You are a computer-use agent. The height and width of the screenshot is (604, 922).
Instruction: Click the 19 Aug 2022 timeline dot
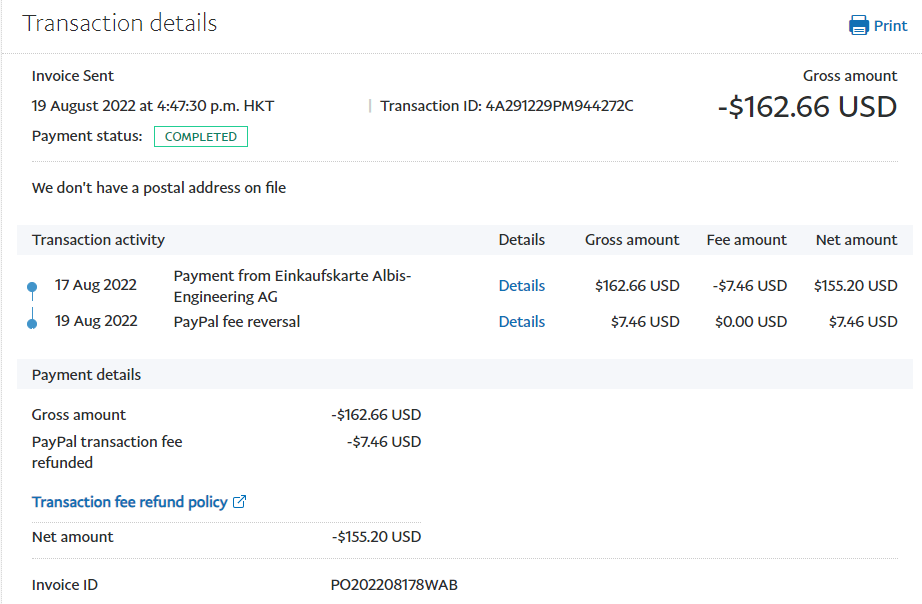click(32, 323)
